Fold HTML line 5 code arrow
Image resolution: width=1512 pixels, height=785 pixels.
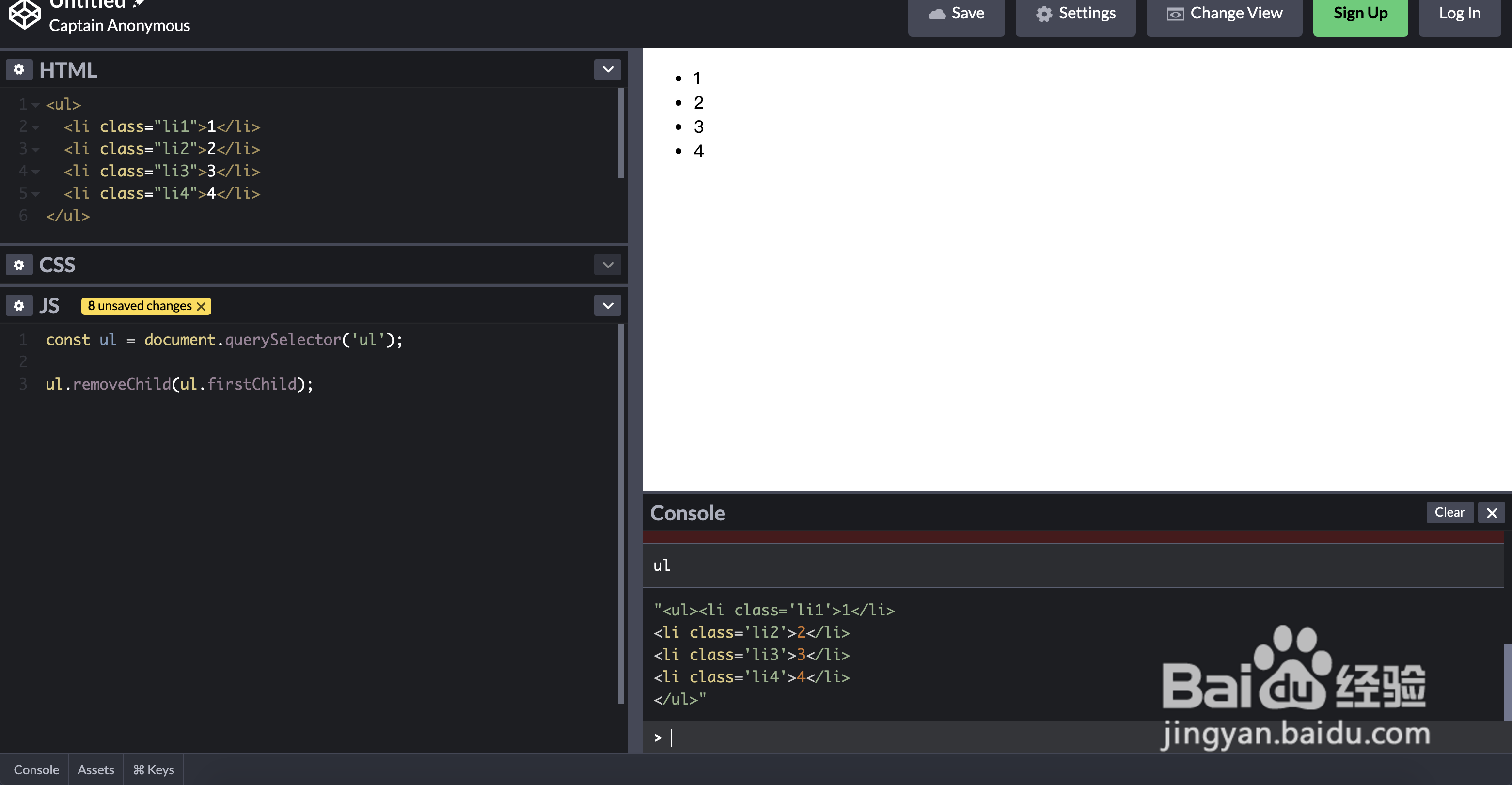click(36, 194)
